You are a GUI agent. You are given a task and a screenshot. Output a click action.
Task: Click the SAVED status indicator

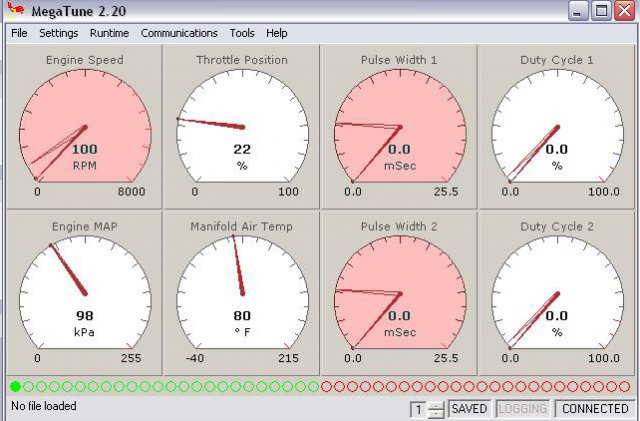coord(468,409)
